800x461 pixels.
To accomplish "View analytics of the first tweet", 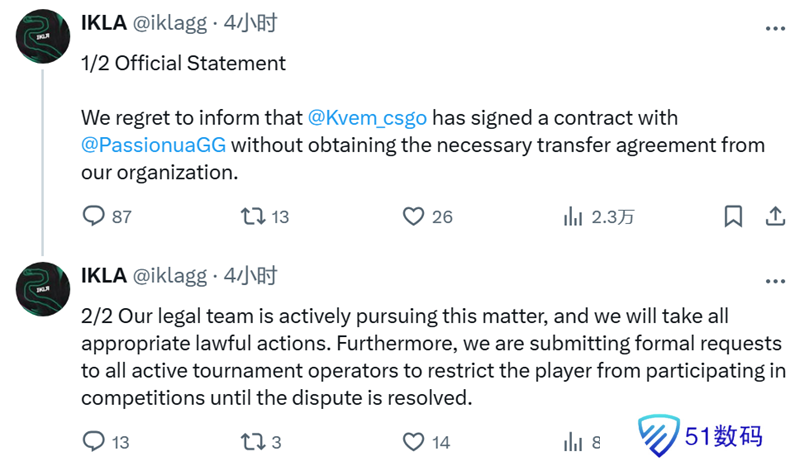I will coord(574,216).
